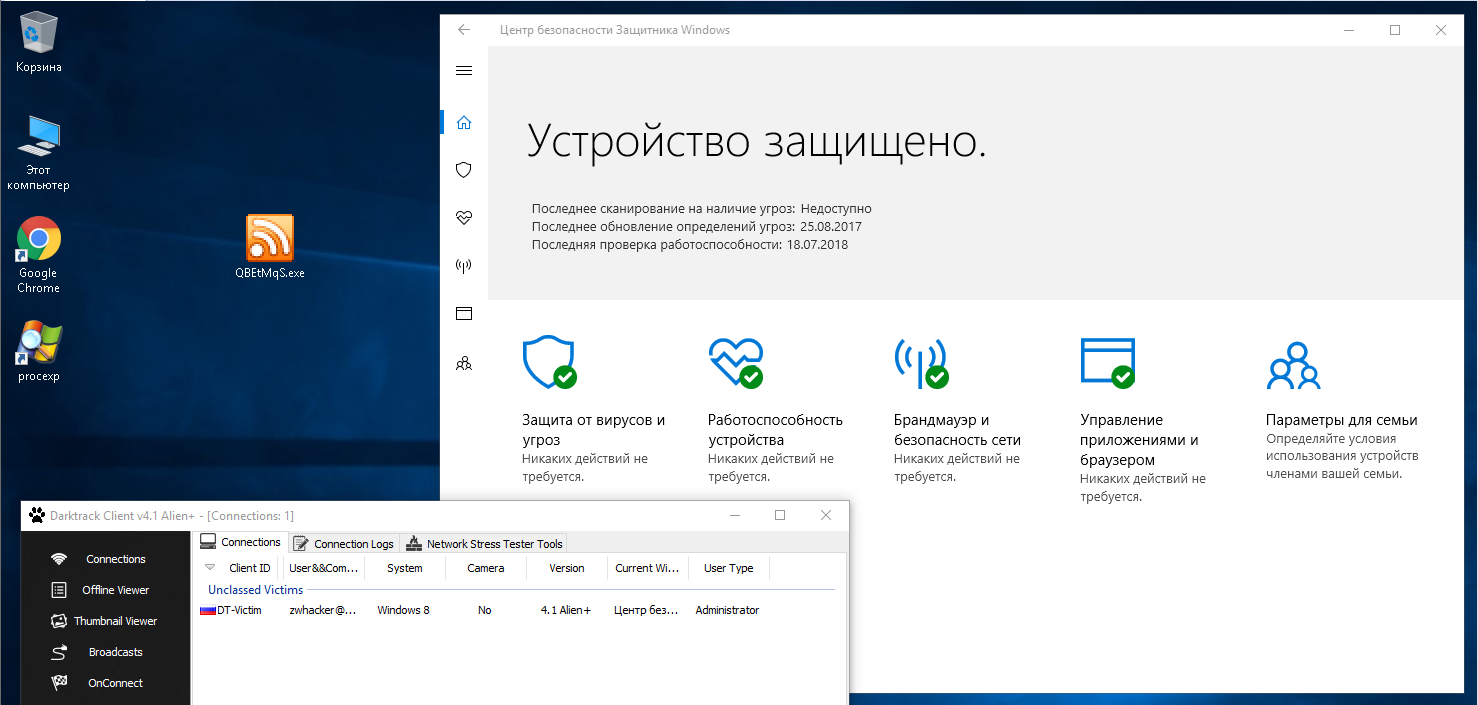Open the heart device health sidebar icon
Viewport: 1478px width, 705px height.
click(x=463, y=217)
